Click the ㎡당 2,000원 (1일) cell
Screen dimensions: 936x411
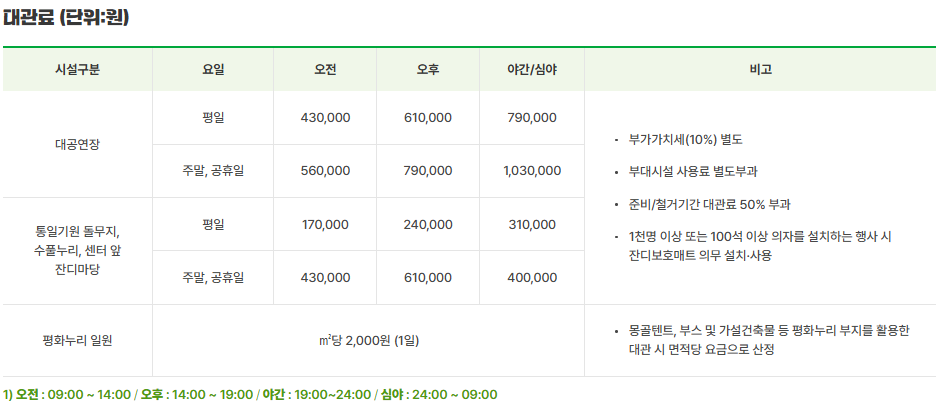(x=368, y=341)
